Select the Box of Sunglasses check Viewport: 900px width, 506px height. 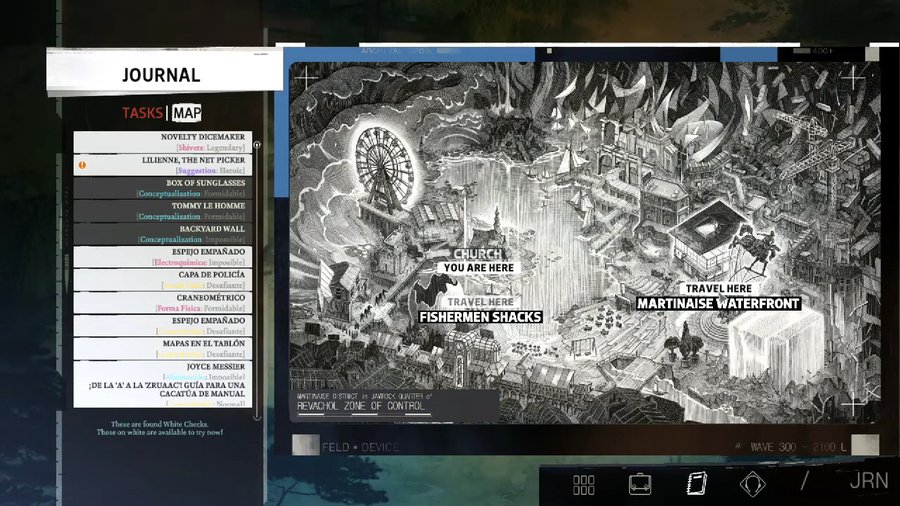[162, 188]
